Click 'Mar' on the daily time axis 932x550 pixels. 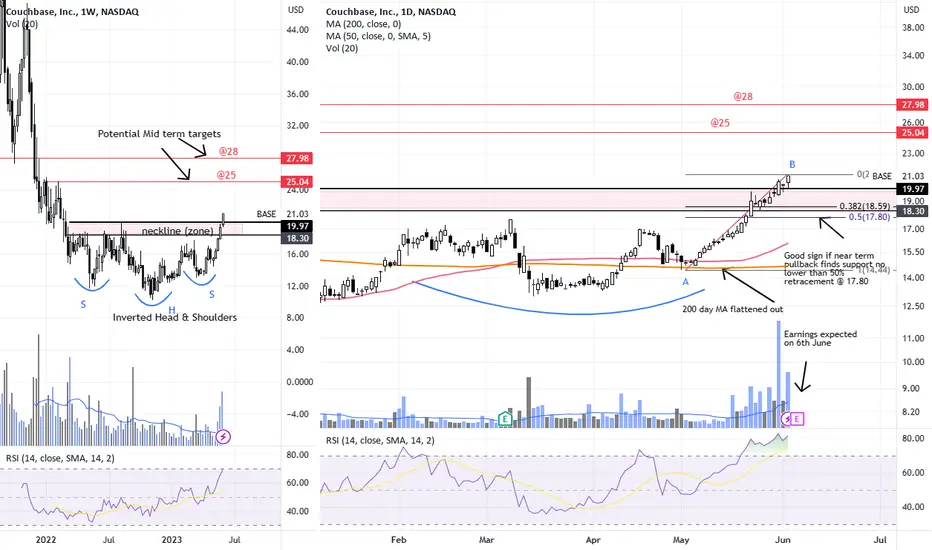point(486,539)
